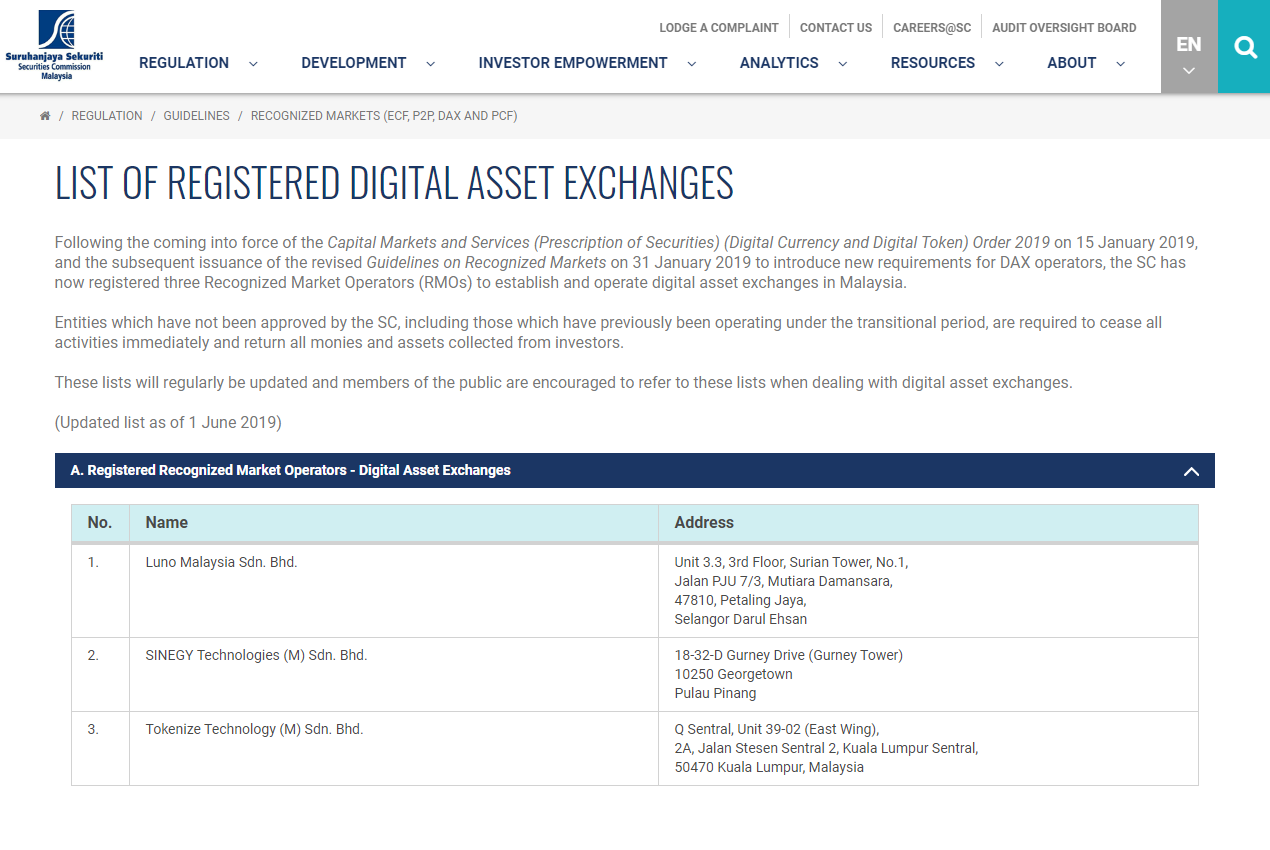Expand the Investor Empowerment chevron

point(691,63)
